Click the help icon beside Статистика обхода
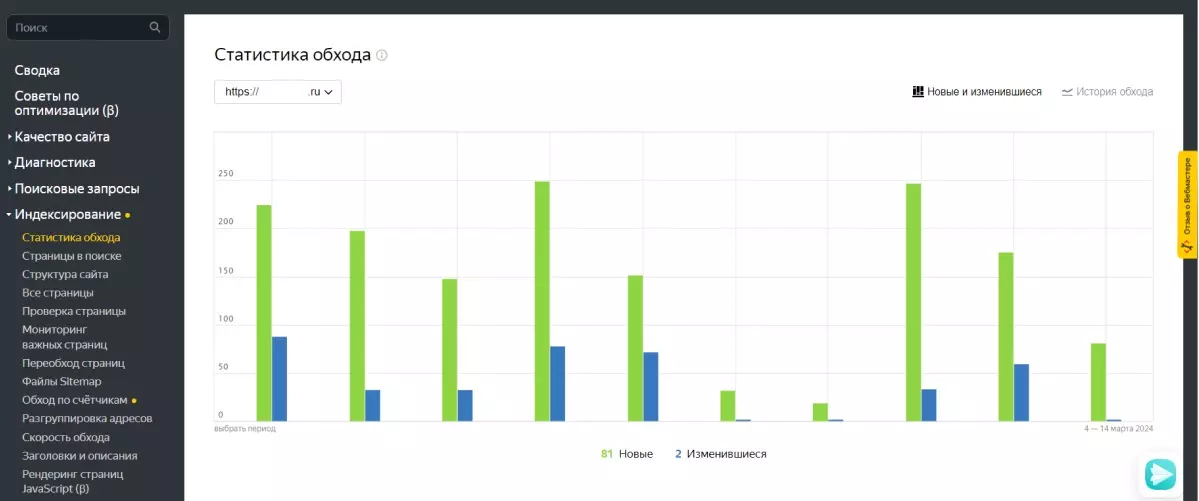The height and width of the screenshot is (501, 1199). (x=382, y=55)
